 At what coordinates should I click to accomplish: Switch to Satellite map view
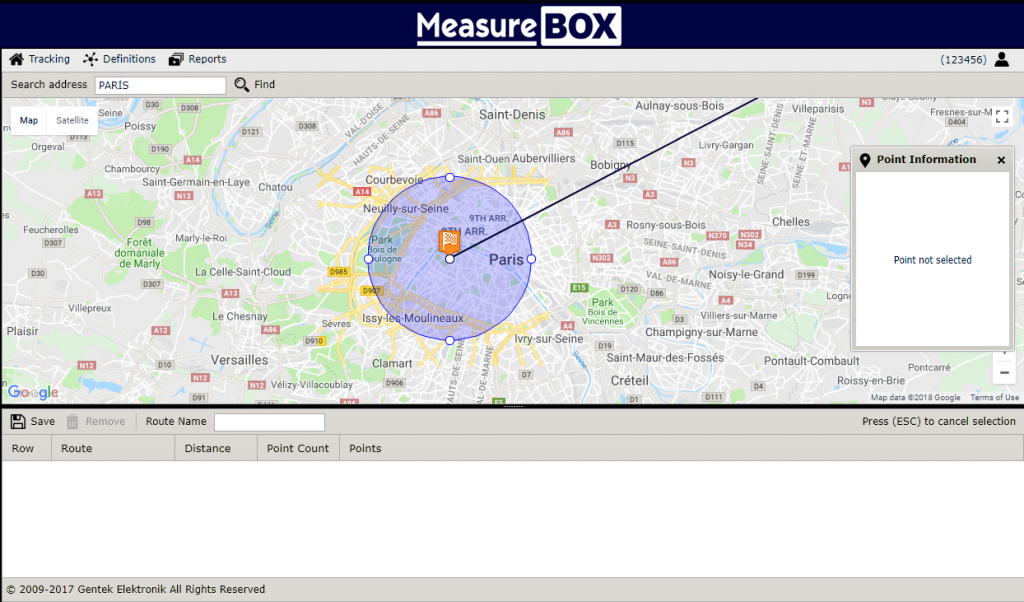(x=72, y=121)
